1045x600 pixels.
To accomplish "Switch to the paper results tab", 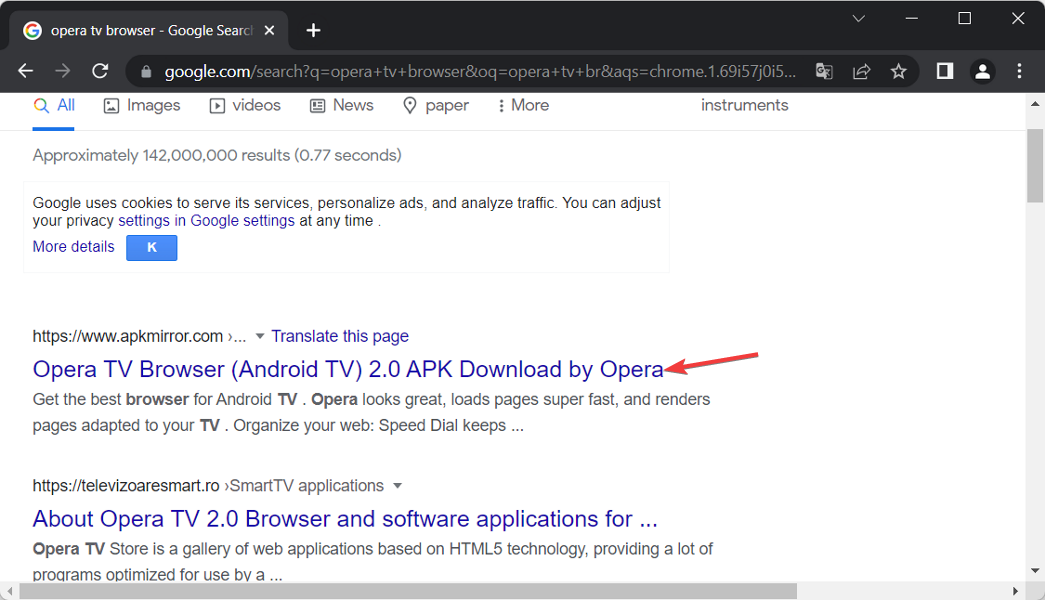I will (436, 105).
